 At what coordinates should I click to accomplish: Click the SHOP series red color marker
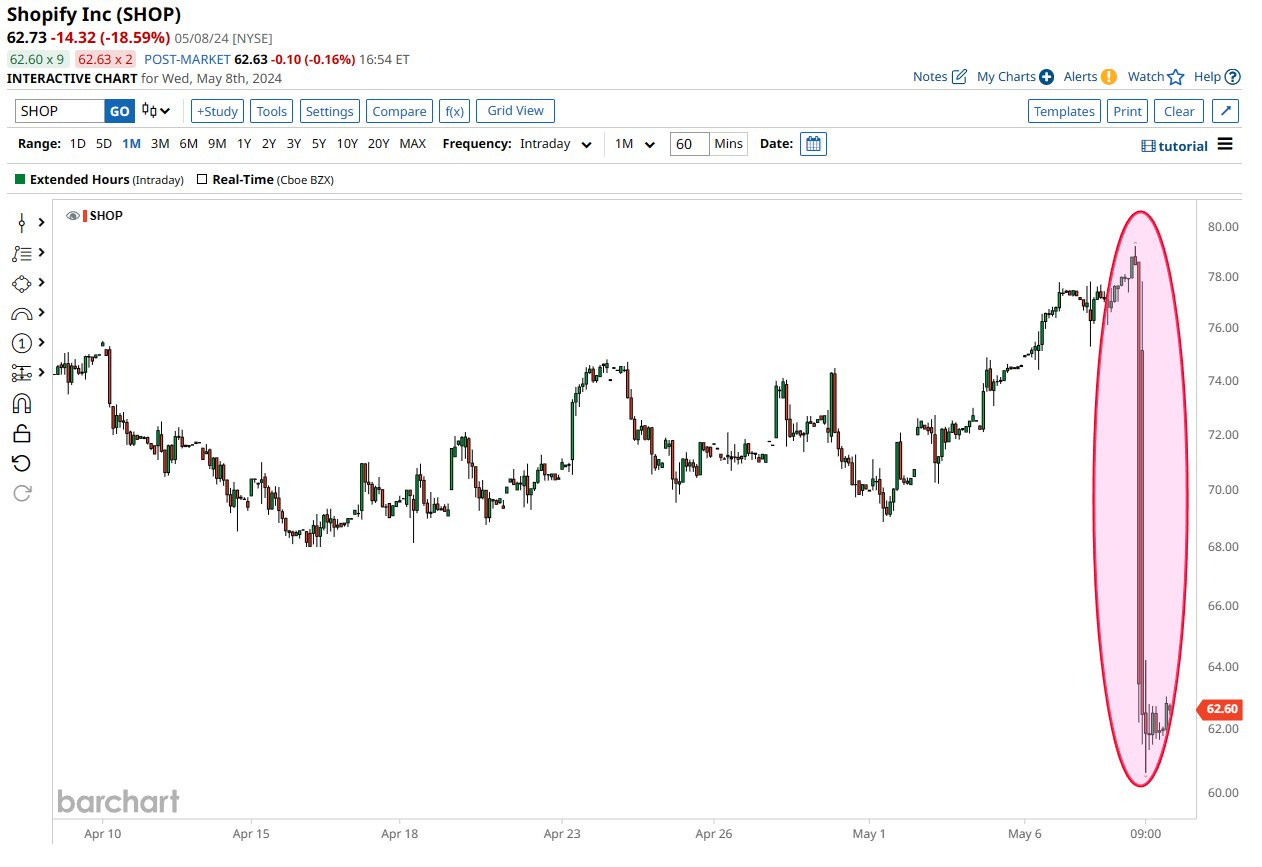point(85,216)
